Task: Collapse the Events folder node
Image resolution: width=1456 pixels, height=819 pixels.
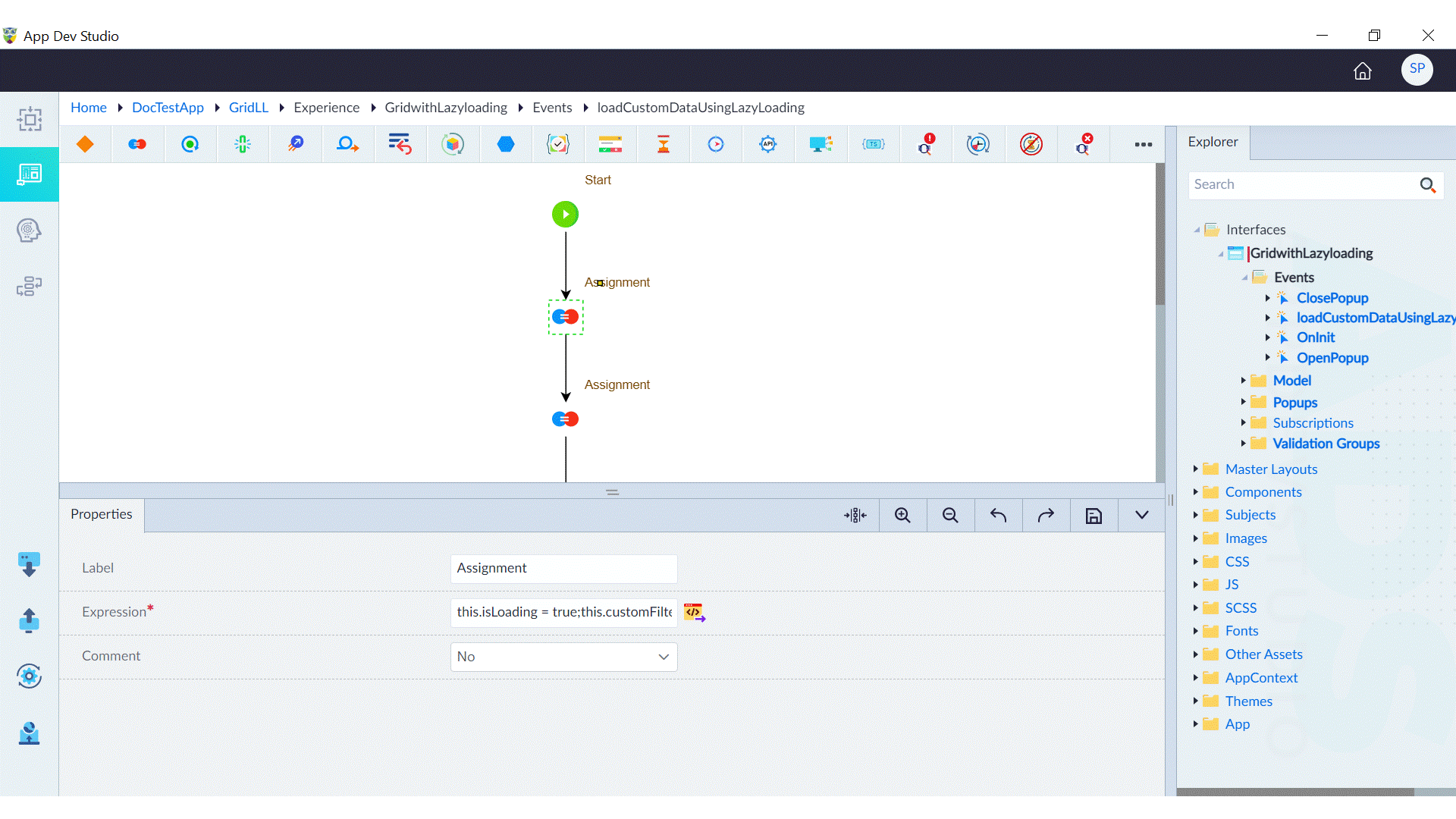Action: pyautogui.click(x=1244, y=278)
